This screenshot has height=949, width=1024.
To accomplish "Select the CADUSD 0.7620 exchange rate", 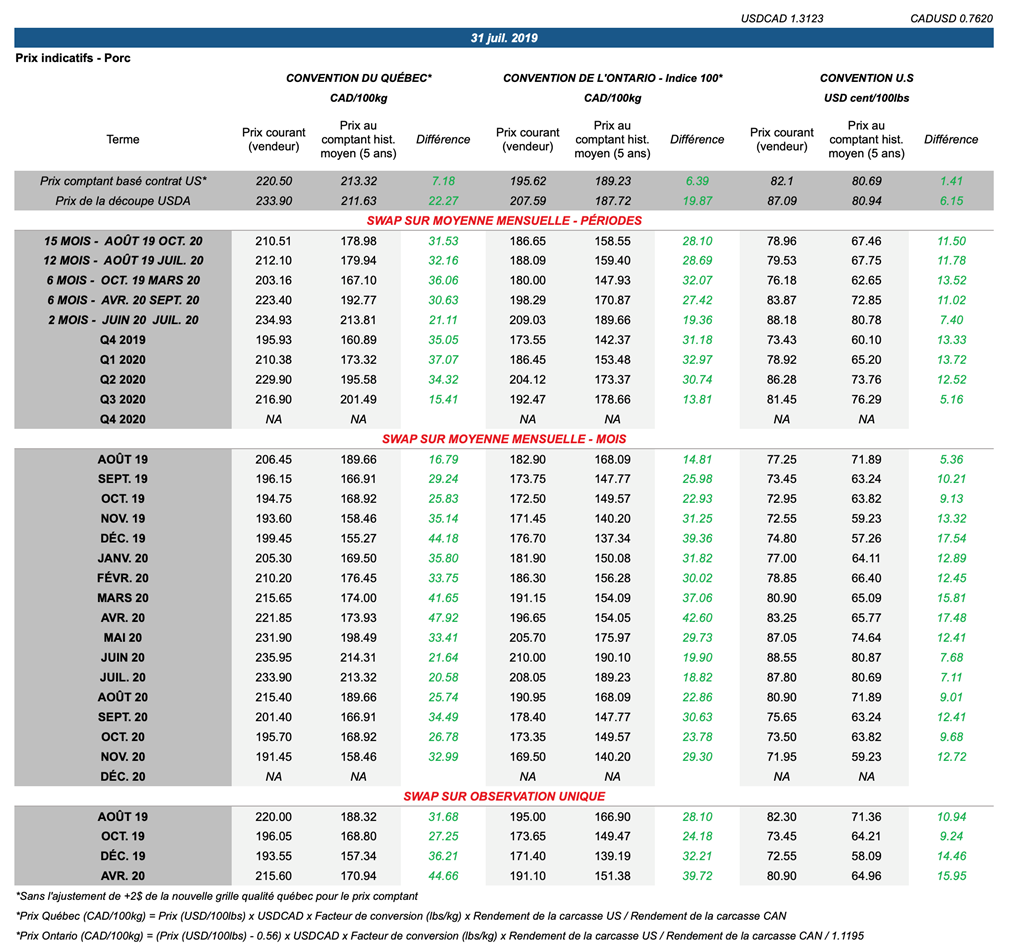I will [x=951, y=19].
